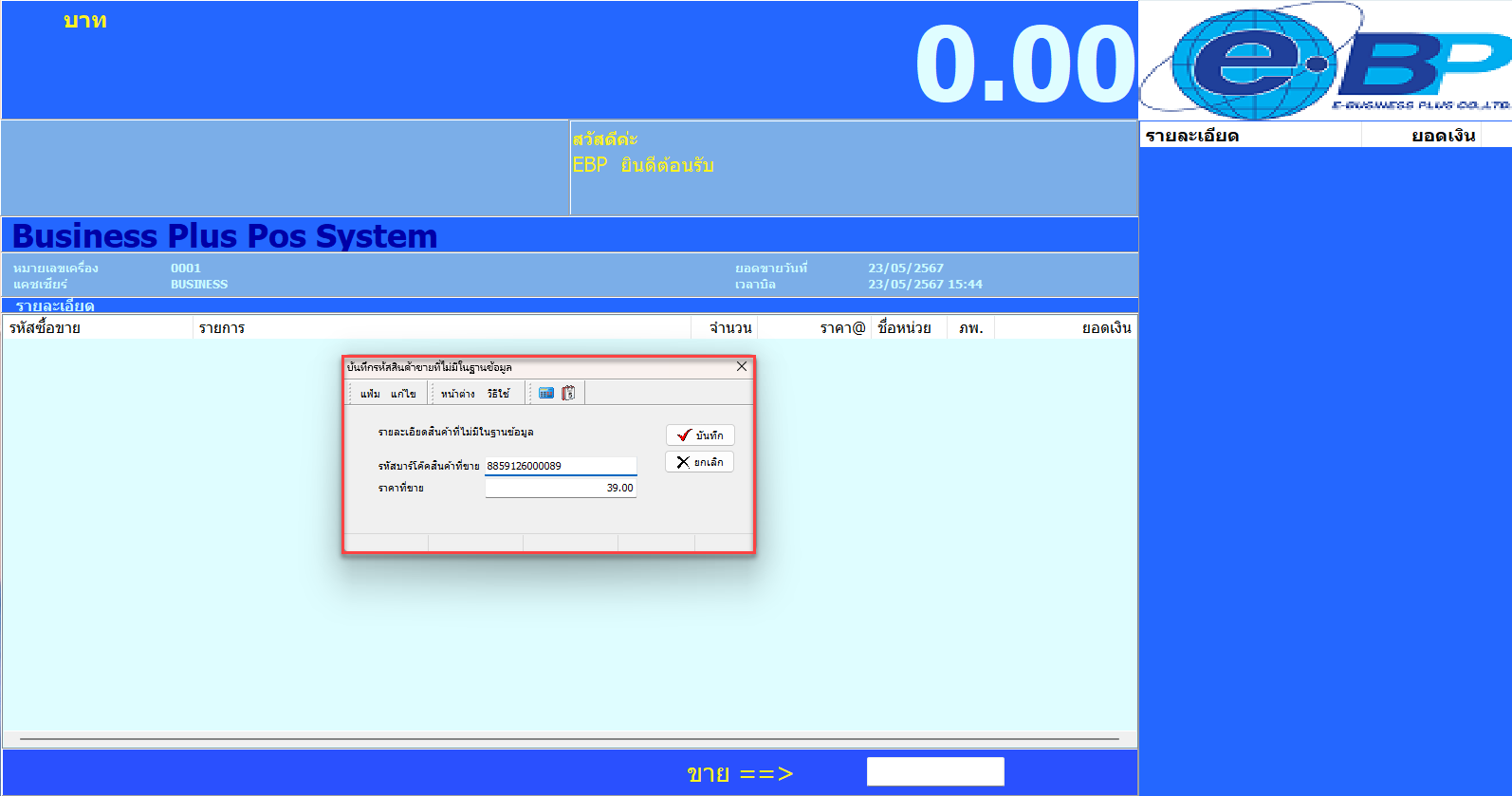Image resolution: width=1512 pixels, height=796 pixels.
Task: Click the รายละเอียดสินค้าที่ไม่มีในฐานข้อมูล label
Action: coord(455,432)
